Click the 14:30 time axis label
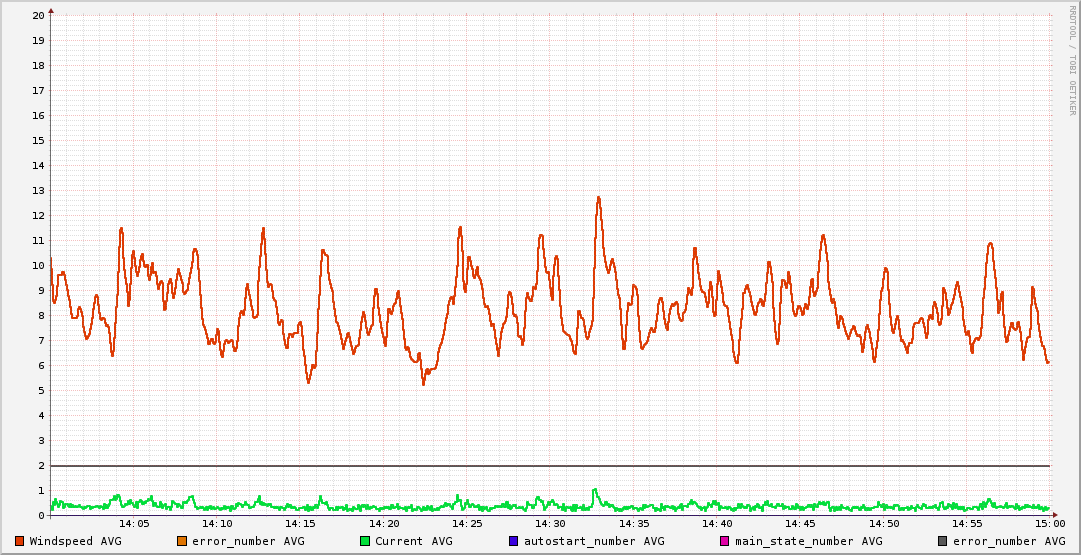 [551, 524]
